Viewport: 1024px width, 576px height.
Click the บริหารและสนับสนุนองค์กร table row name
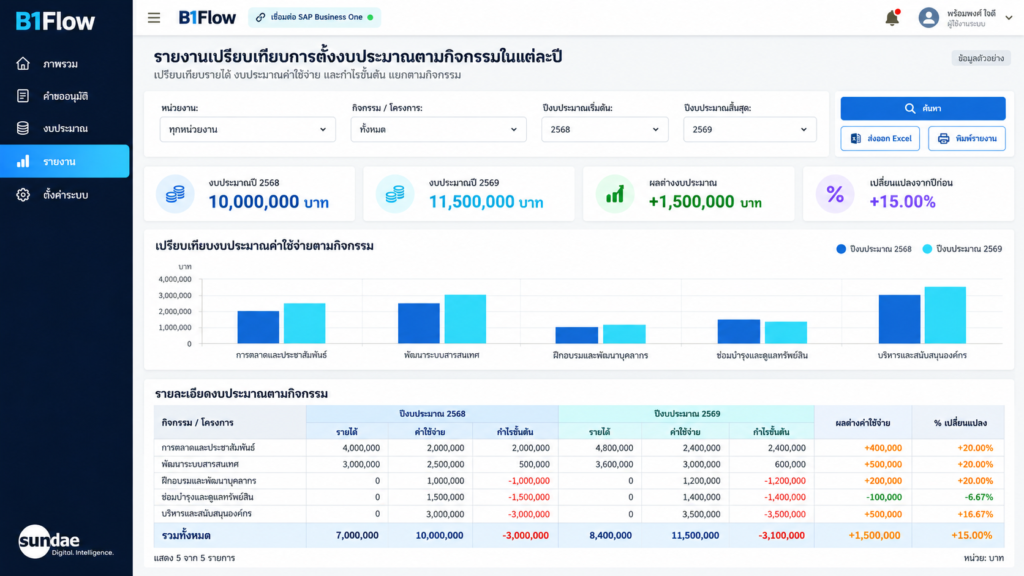coord(206,513)
